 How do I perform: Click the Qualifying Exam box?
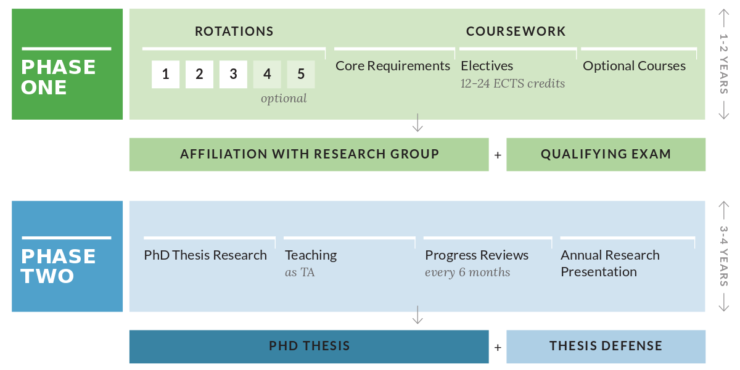(x=606, y=154)
